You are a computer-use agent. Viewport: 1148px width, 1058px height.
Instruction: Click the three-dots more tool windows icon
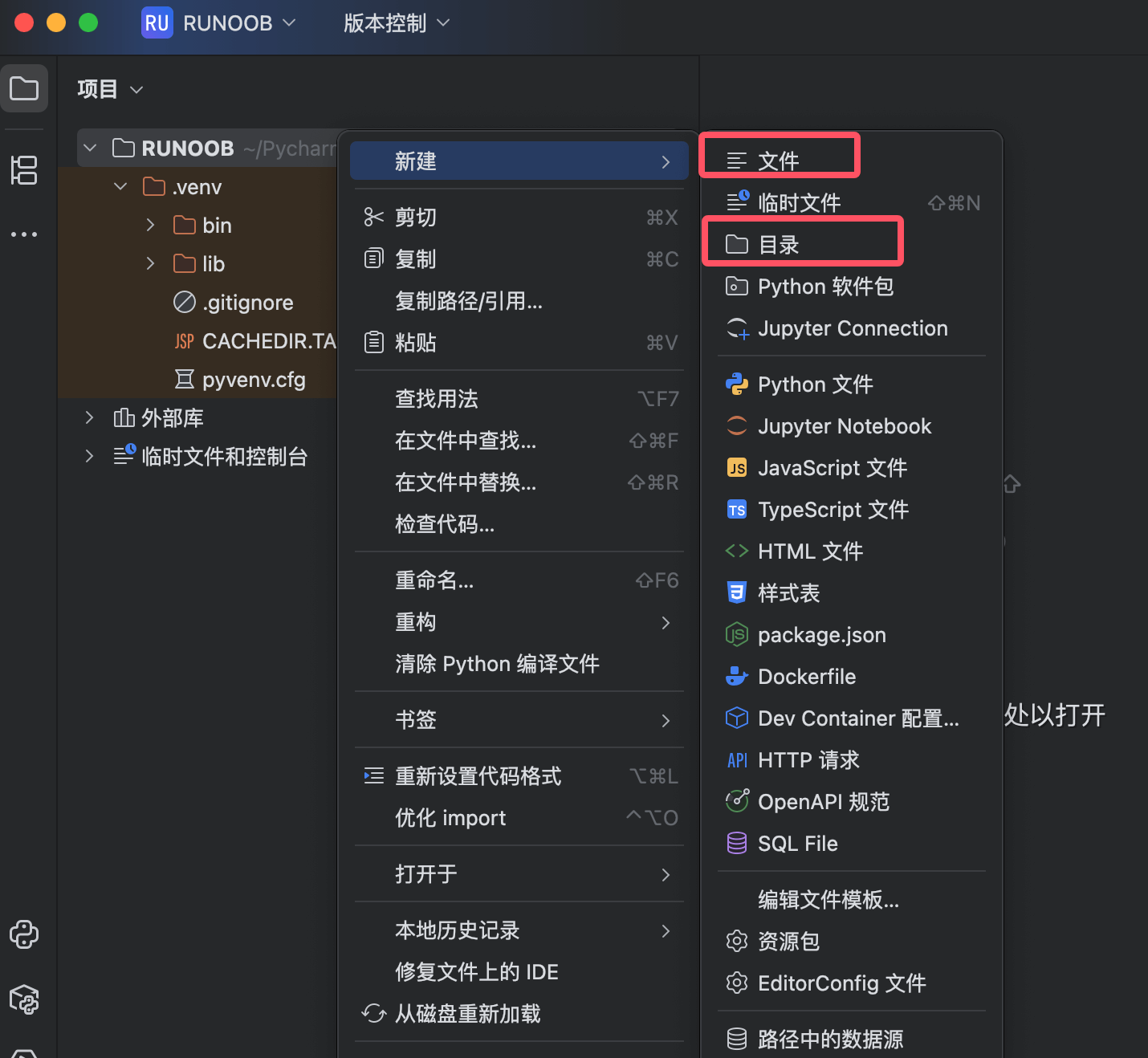24,234
